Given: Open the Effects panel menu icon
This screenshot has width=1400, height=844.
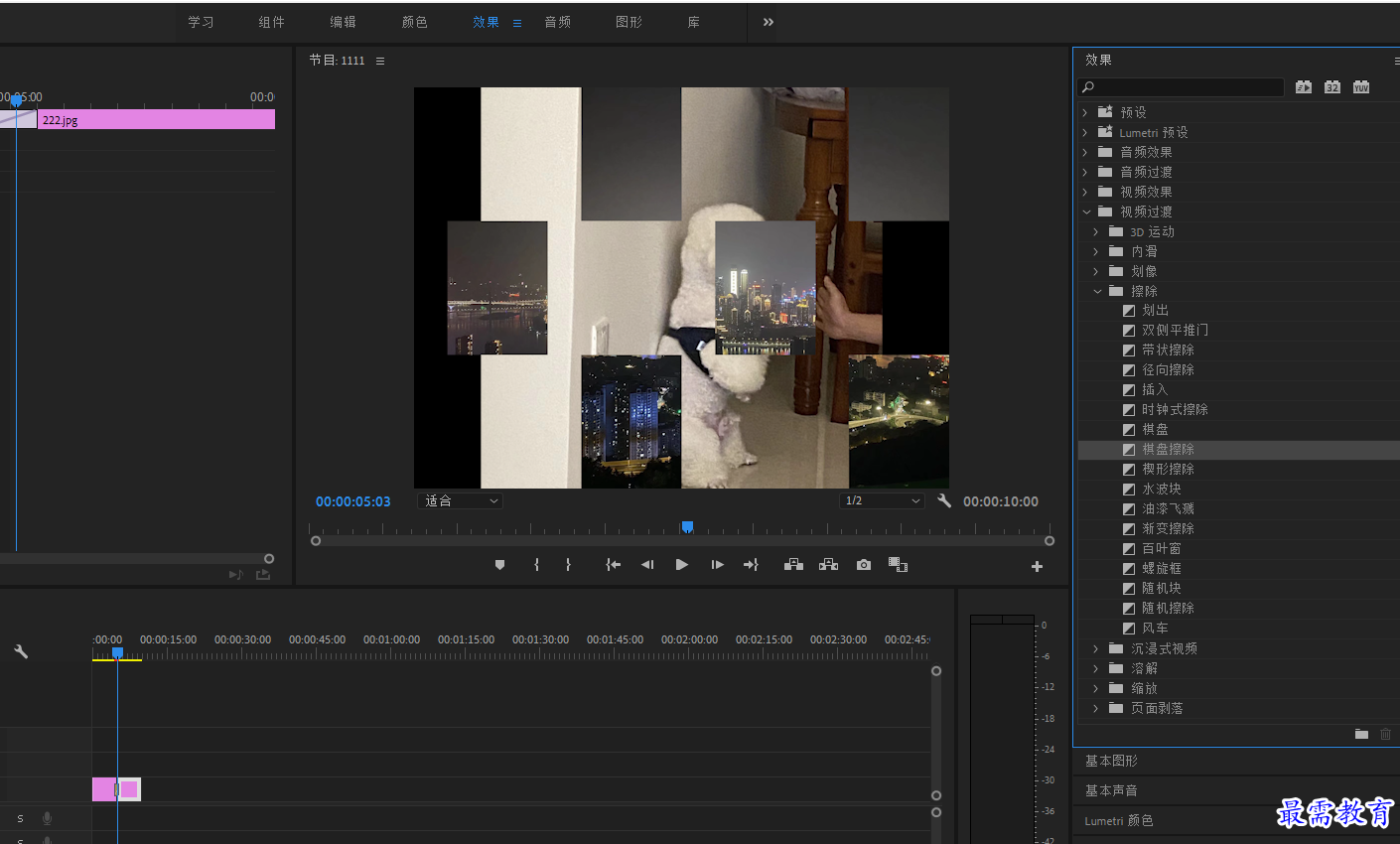Looking at the screenshot, I should tap(1396, 61).
